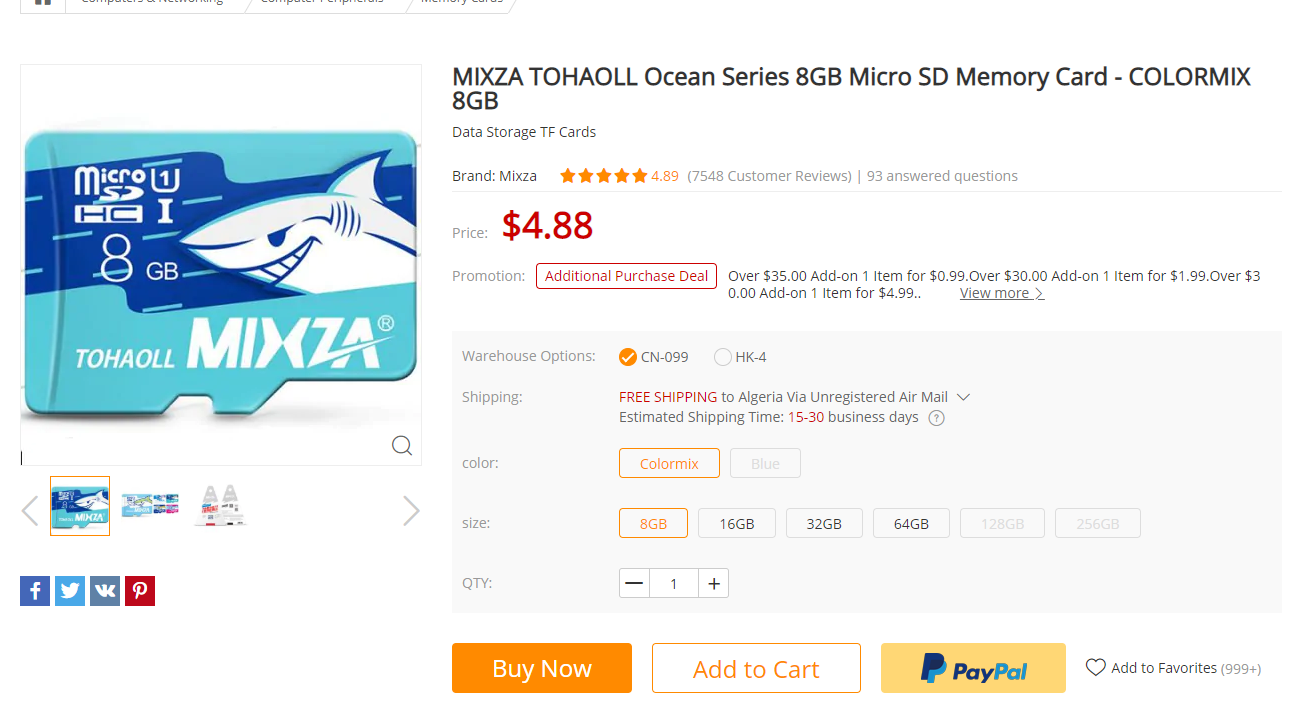Expand promotions with View more
Screen dimensions: 1294x716
1001,293
